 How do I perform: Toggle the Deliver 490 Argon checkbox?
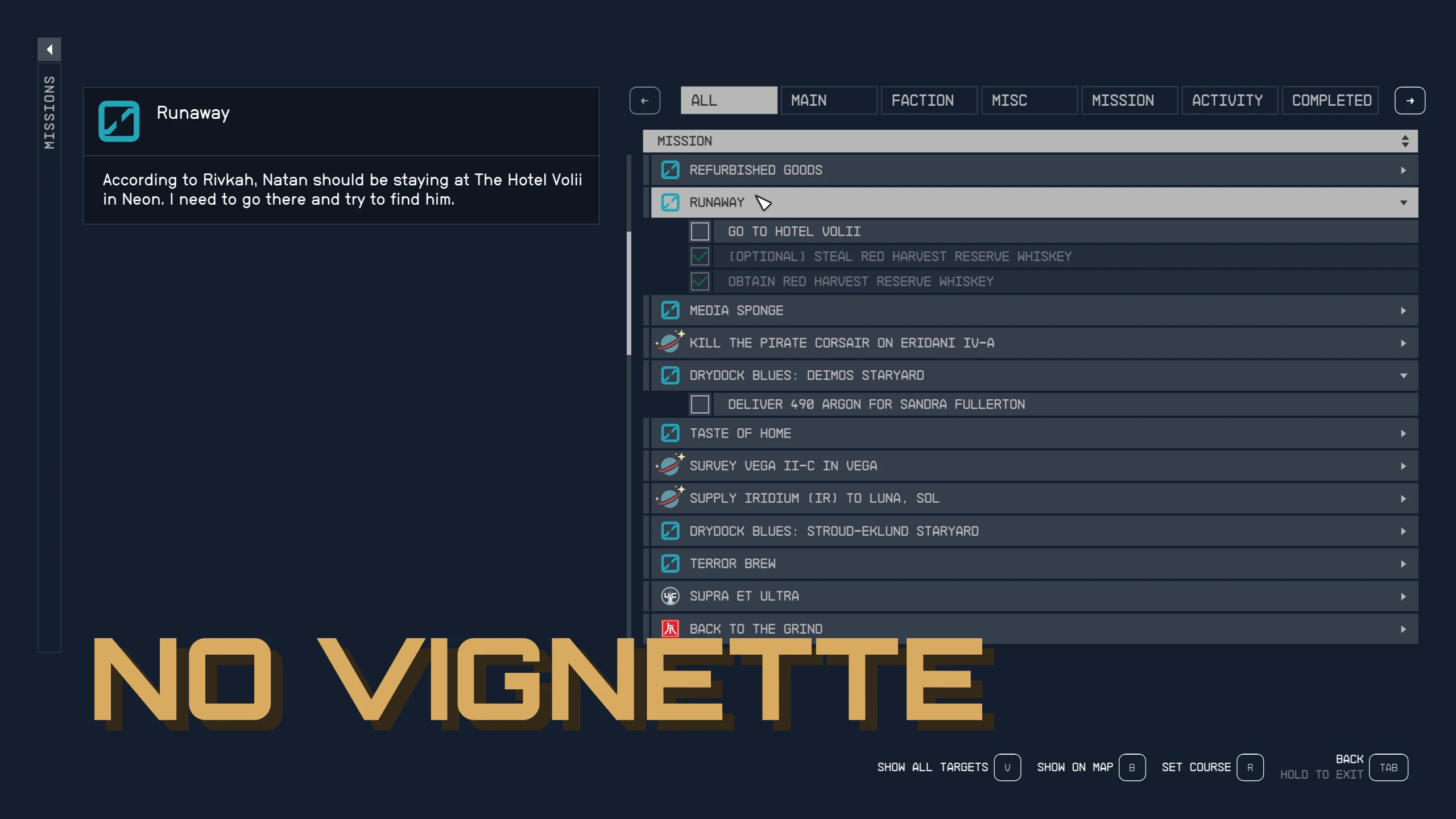click(700, 404)
